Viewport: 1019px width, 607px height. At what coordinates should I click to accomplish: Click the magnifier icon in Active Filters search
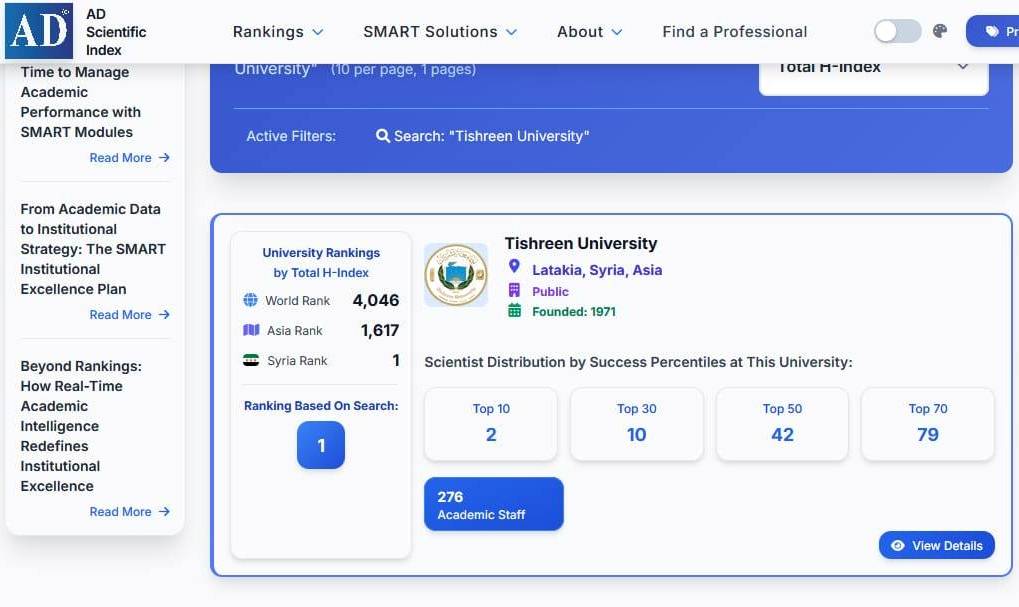tap(382, 135)
